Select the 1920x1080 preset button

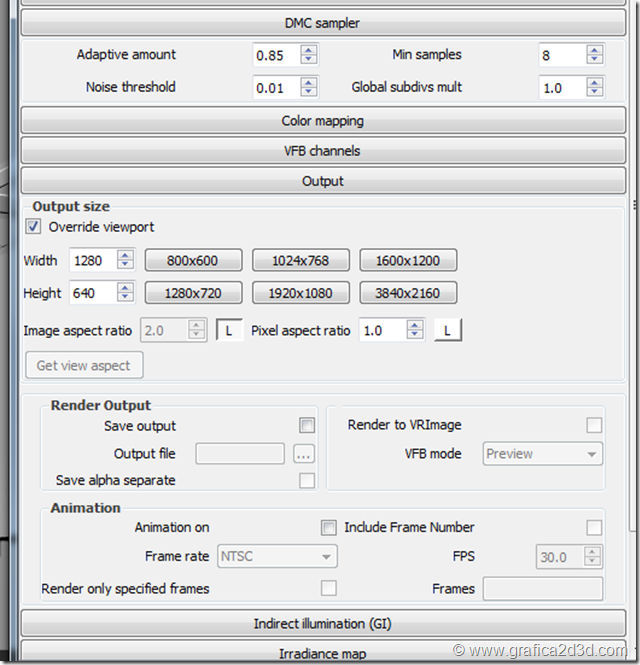pyautogui.click(x=300, y=293)
